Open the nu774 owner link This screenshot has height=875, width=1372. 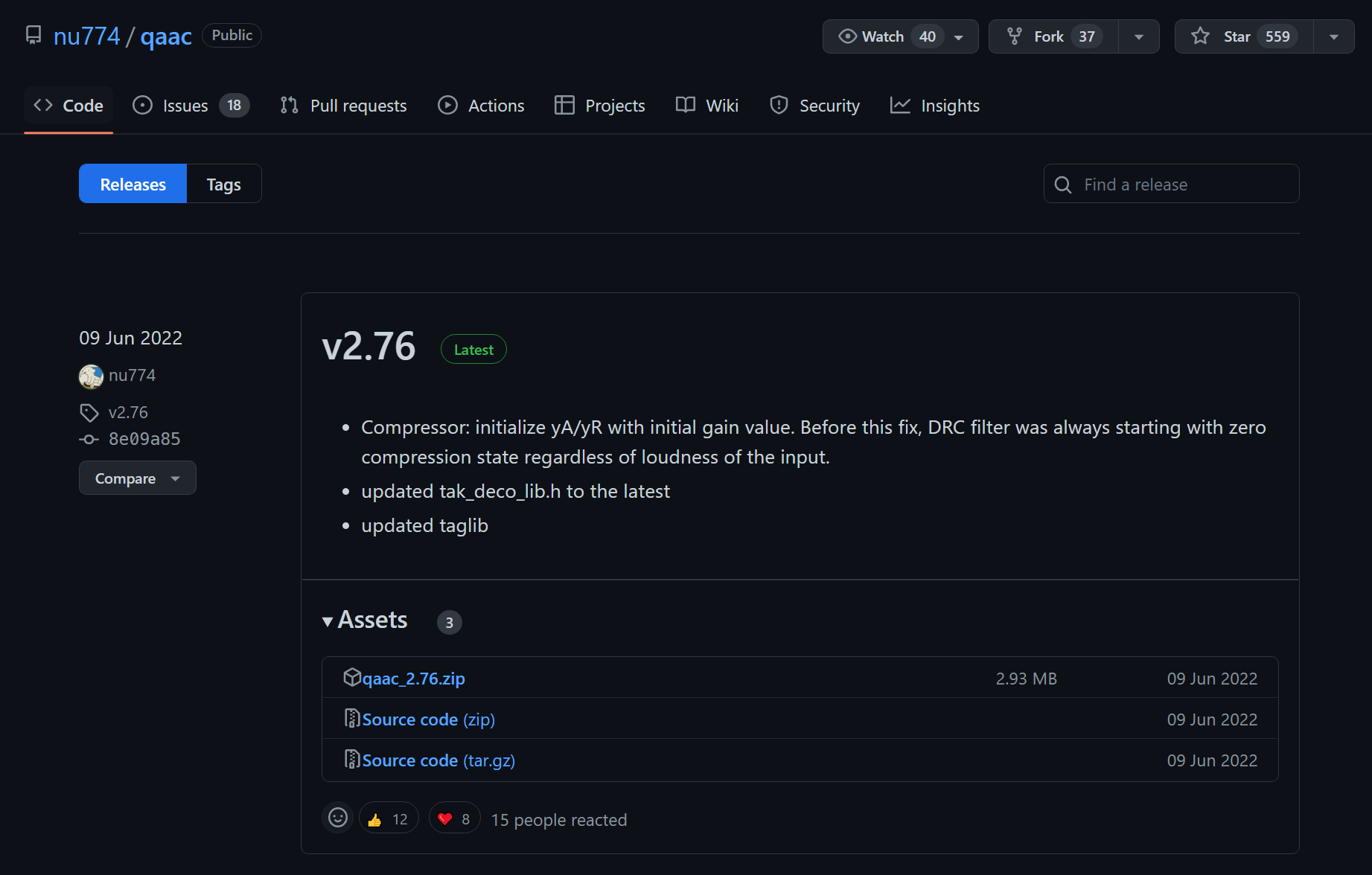pyautogui.click(x=86, y=36)
